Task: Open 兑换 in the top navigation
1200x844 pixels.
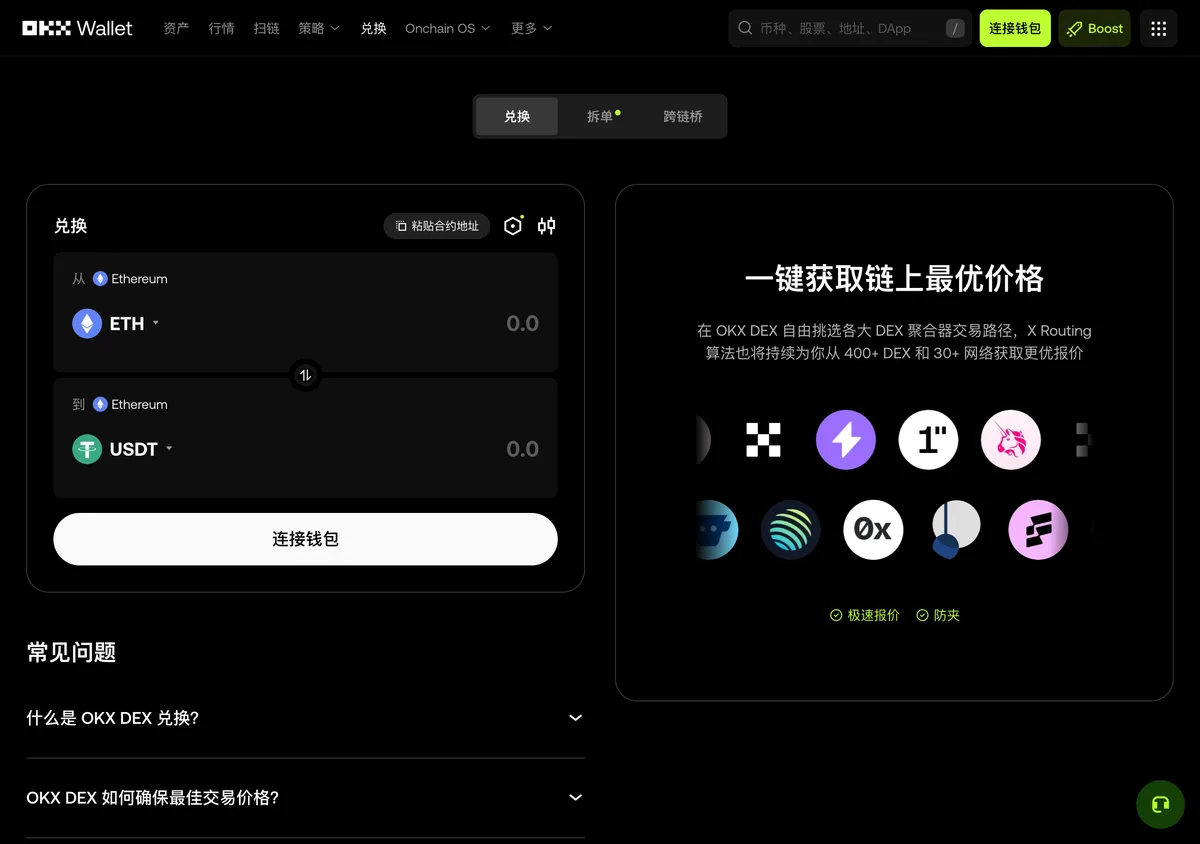Action: click(373, 28)
